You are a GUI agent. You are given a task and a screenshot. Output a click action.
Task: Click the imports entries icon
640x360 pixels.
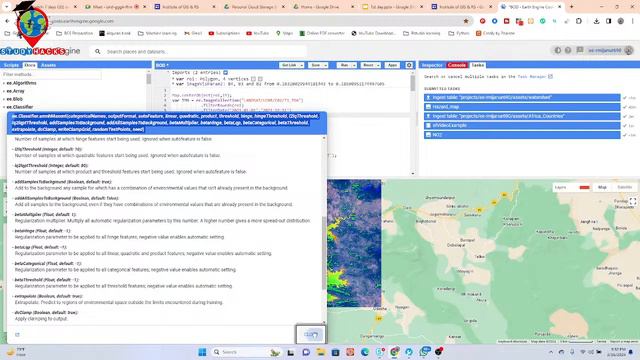coord(225,72)
